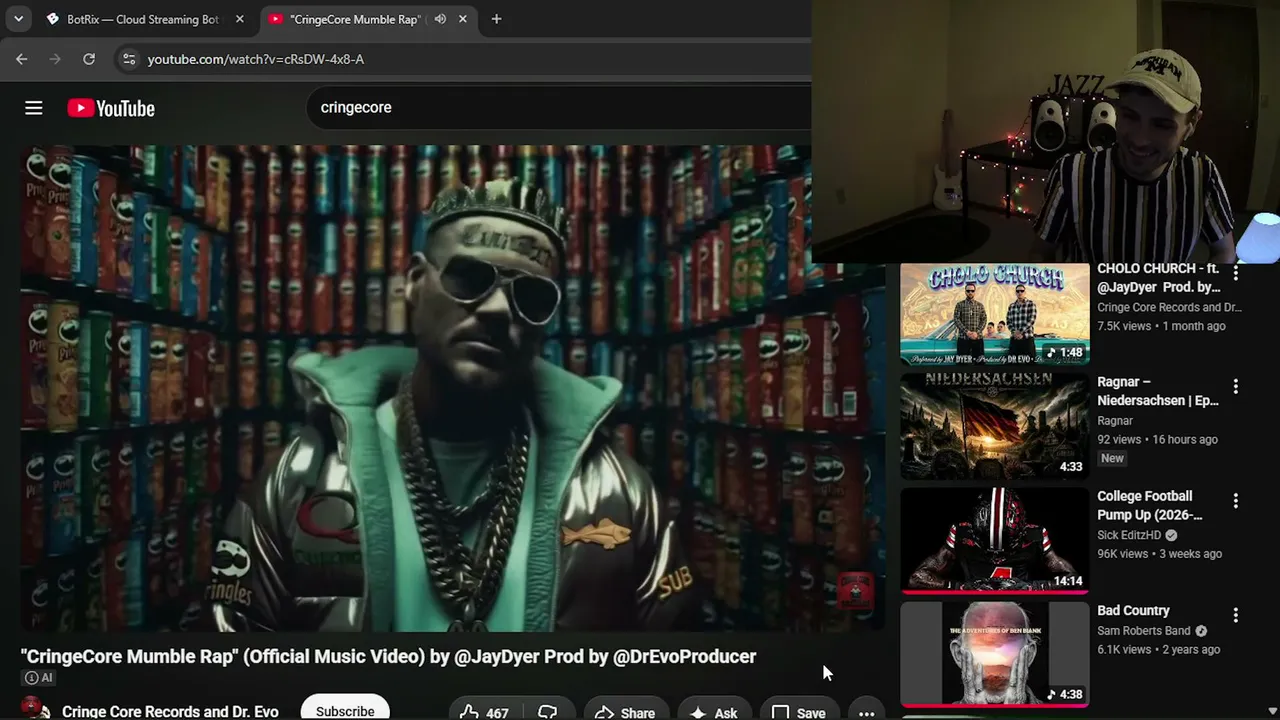Screen dimensions: 1280x720
Task: Open a new browser tab
Action: pyautogui.click(x=496, y=19)
